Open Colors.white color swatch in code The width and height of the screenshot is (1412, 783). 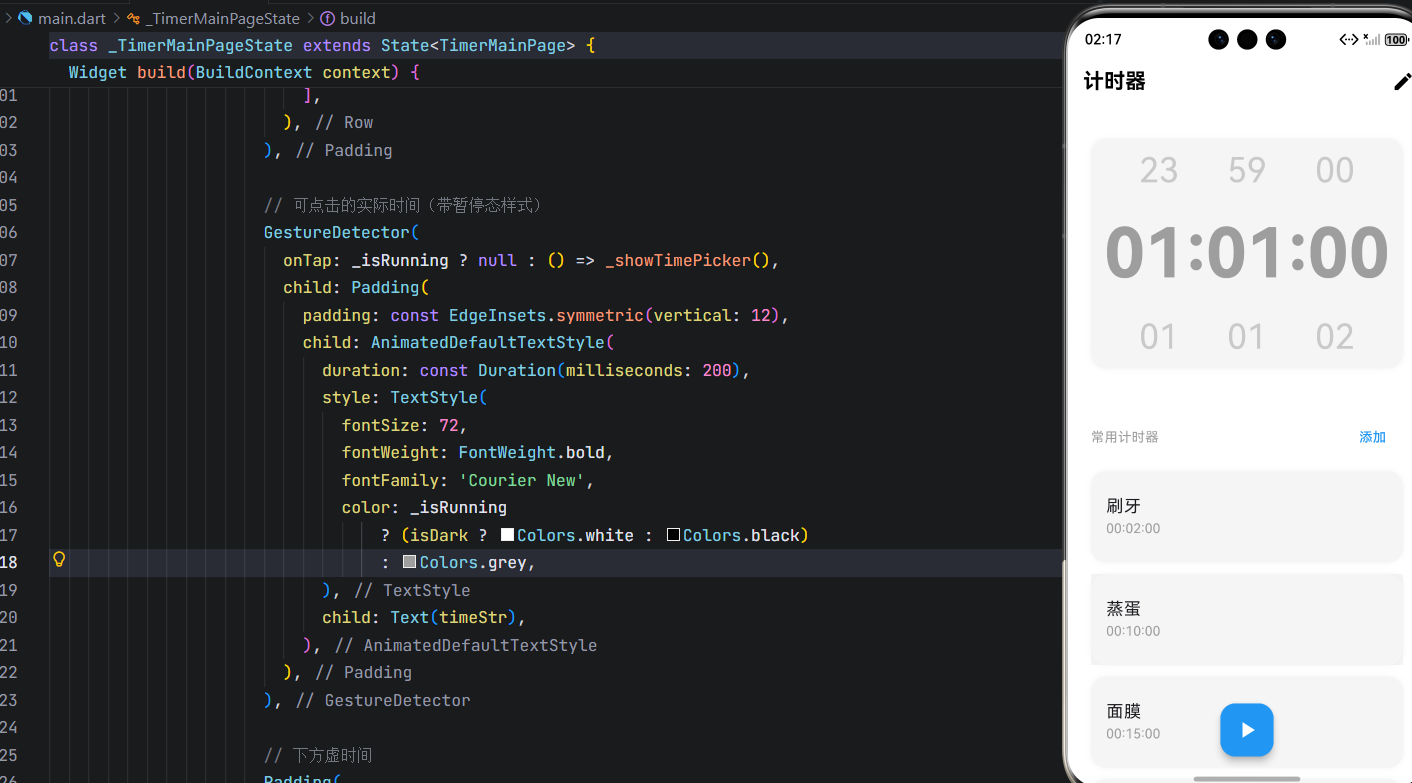[508, 535]
